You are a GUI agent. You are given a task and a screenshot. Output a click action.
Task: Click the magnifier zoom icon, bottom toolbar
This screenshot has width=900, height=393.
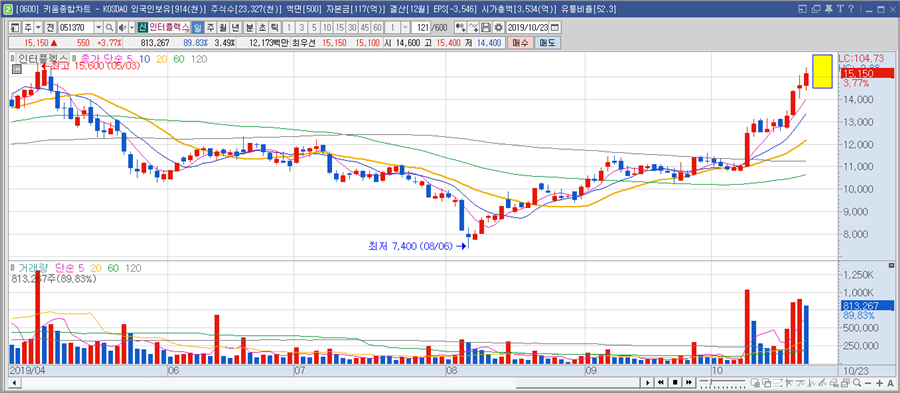pos(856,383)
